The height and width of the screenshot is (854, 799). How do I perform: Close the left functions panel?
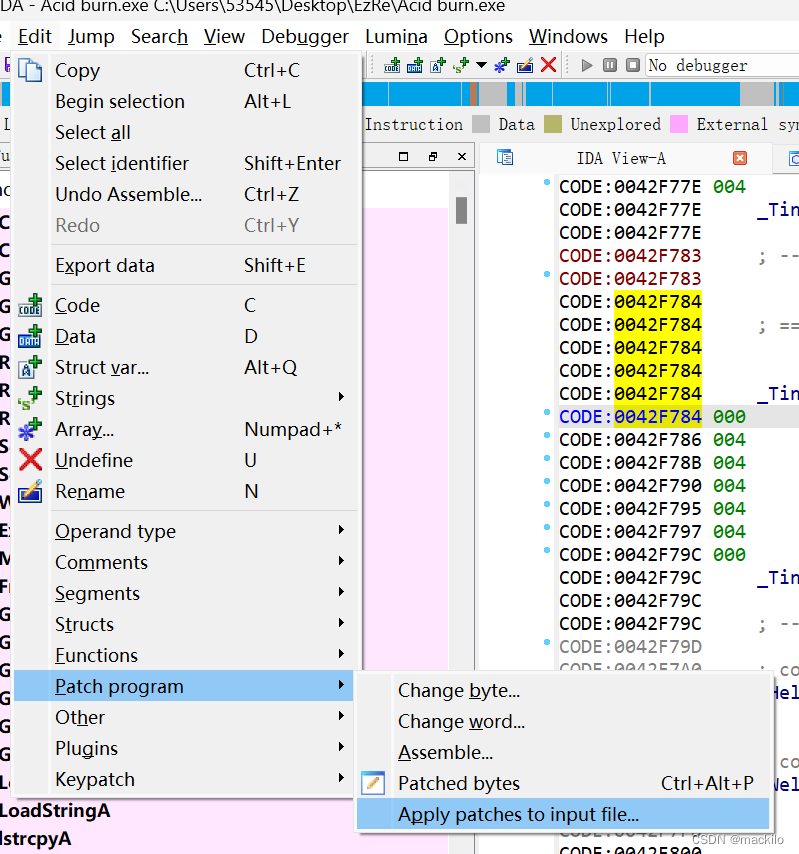pyautogui.click(x=462, y=157)
